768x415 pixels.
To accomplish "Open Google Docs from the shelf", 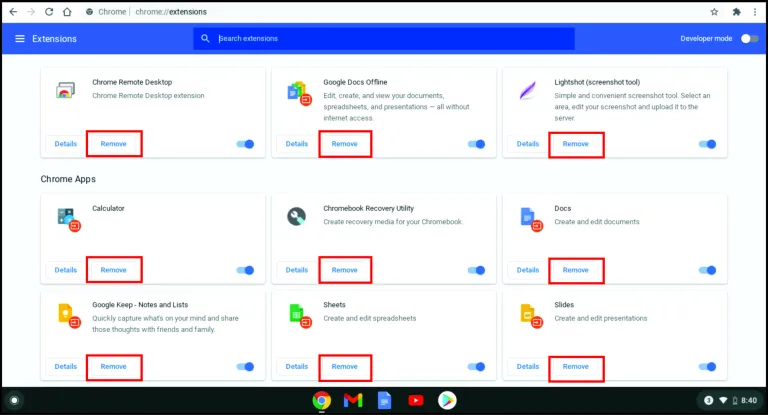I will click(384, 401).
